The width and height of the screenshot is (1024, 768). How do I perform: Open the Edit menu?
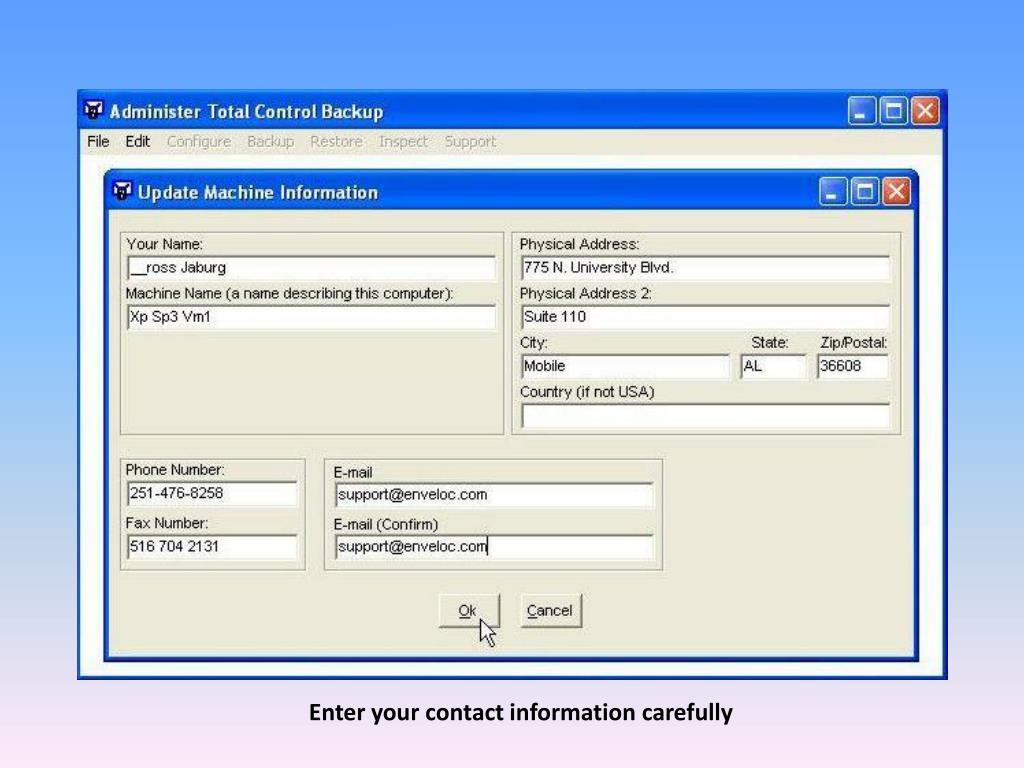(138, 142)
